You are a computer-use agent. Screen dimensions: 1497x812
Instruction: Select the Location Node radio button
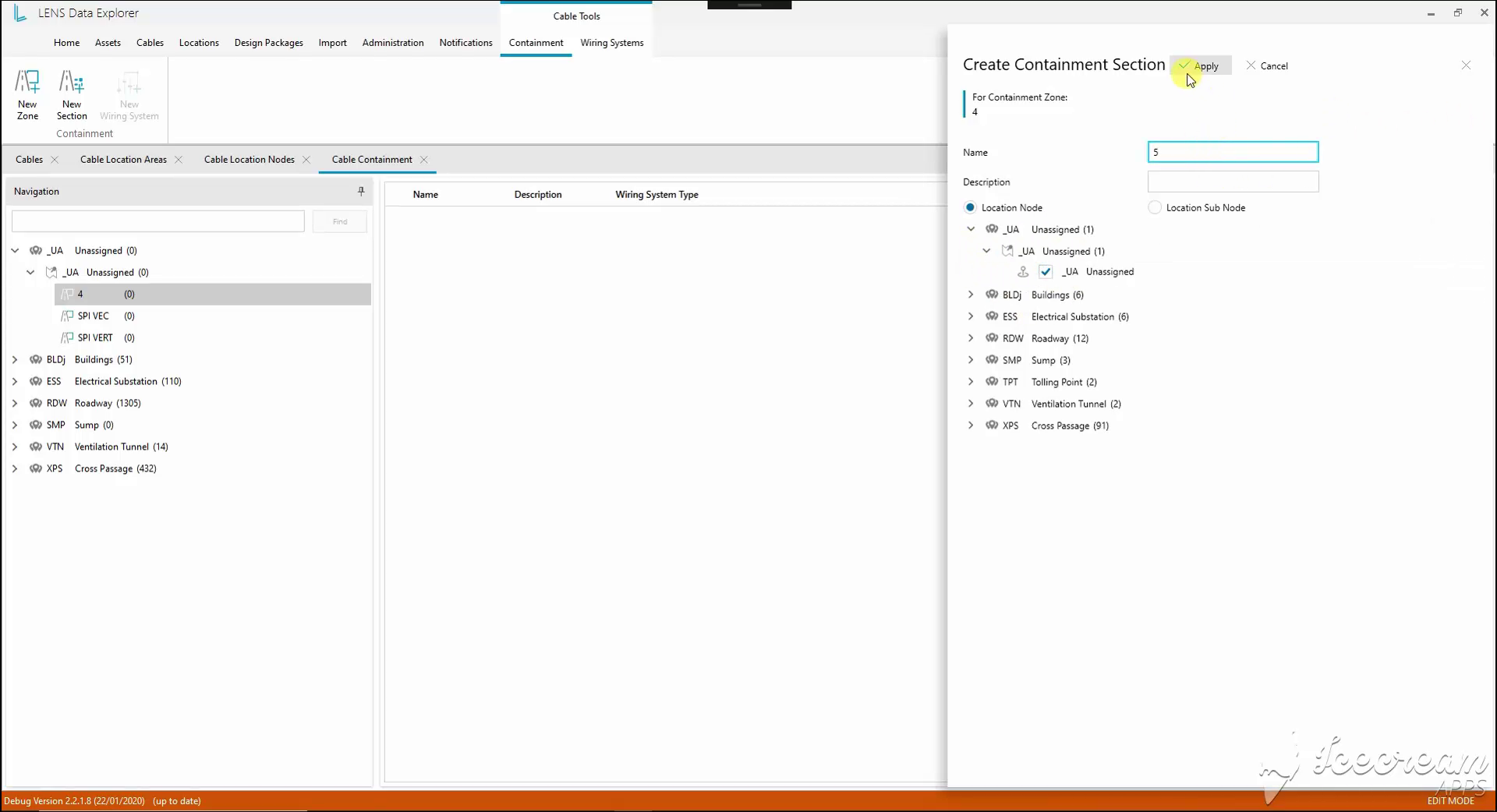pyautogui.click(x=970, y=207)
